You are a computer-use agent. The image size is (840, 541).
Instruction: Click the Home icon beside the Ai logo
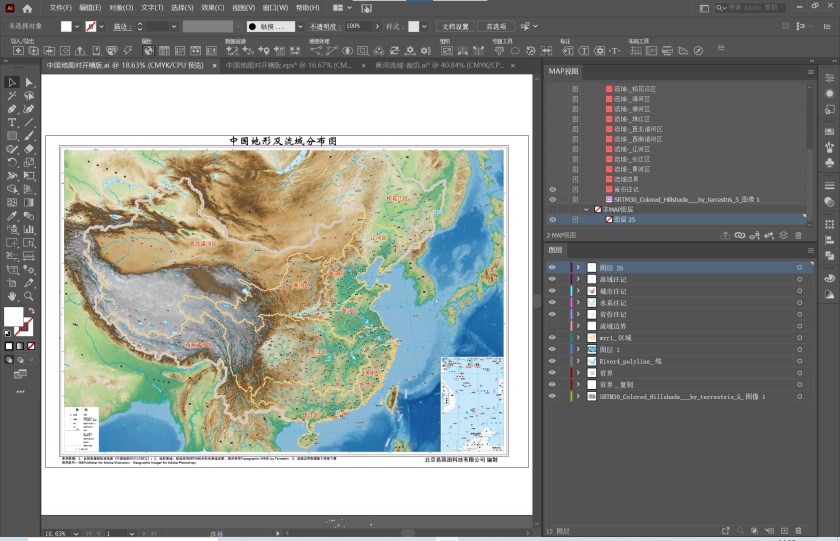pos(27,8)
